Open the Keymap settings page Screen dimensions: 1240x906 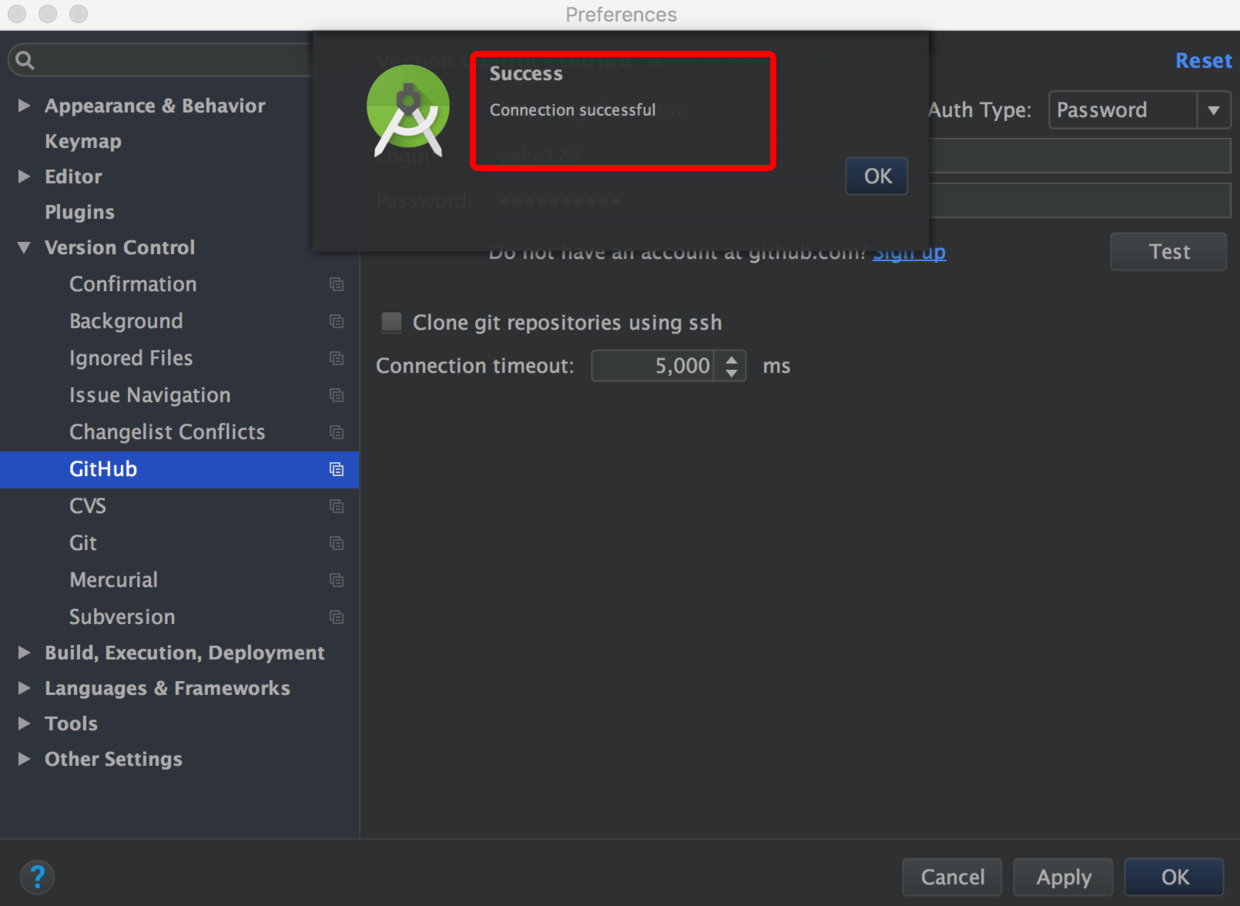(x=83, y=141)
